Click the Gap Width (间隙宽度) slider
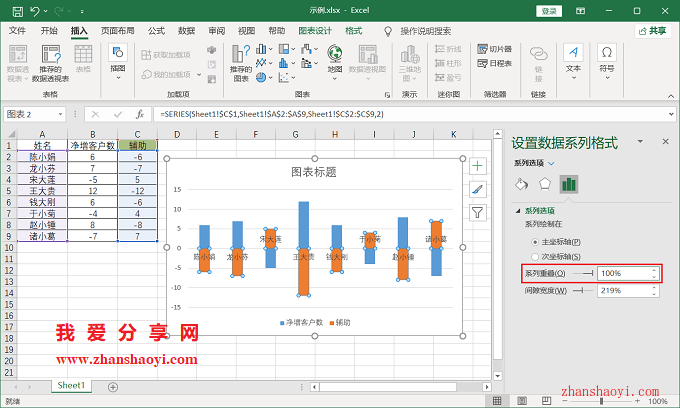 click(583, 290)
